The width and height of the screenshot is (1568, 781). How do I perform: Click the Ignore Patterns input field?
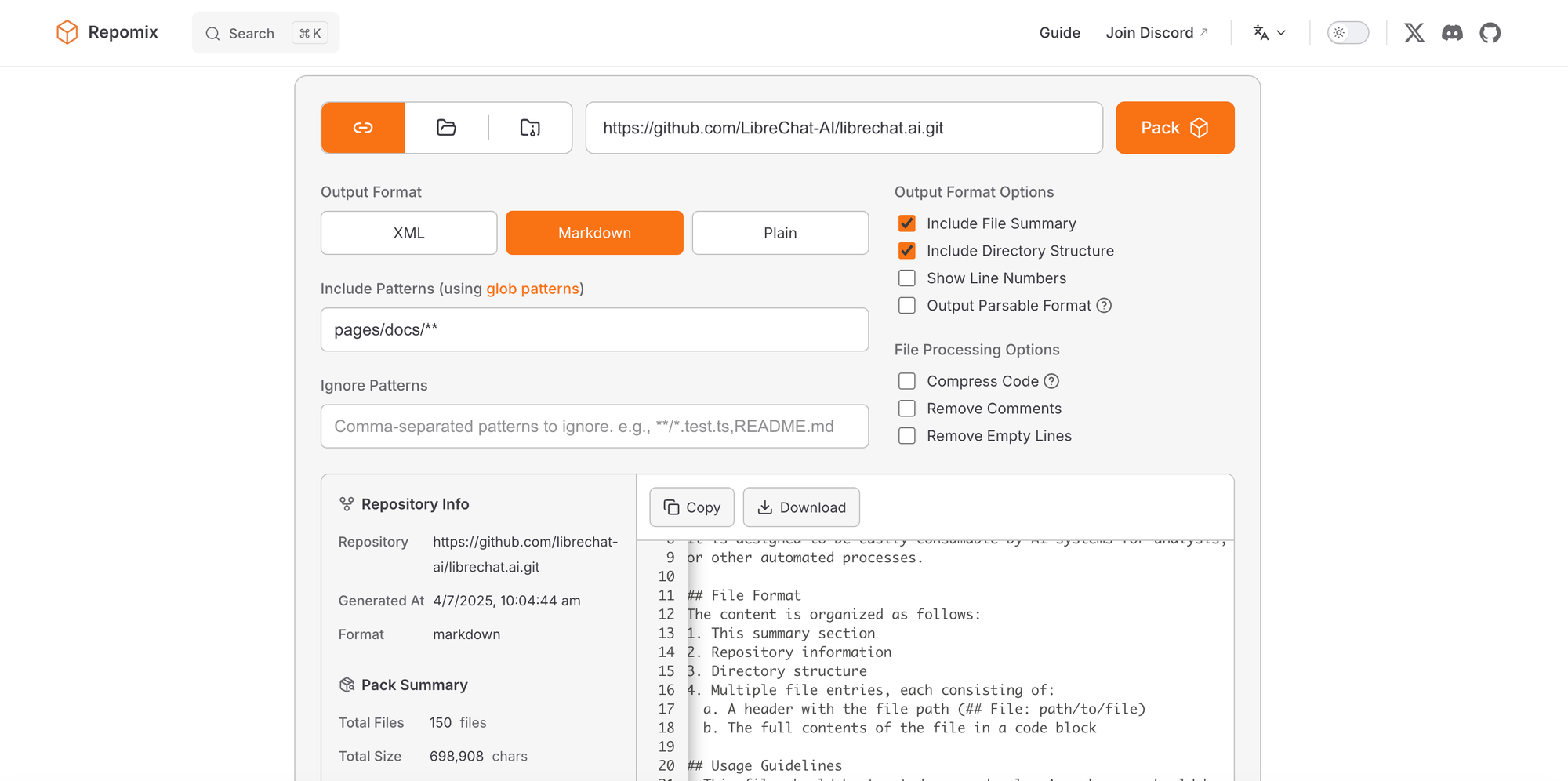594,427
